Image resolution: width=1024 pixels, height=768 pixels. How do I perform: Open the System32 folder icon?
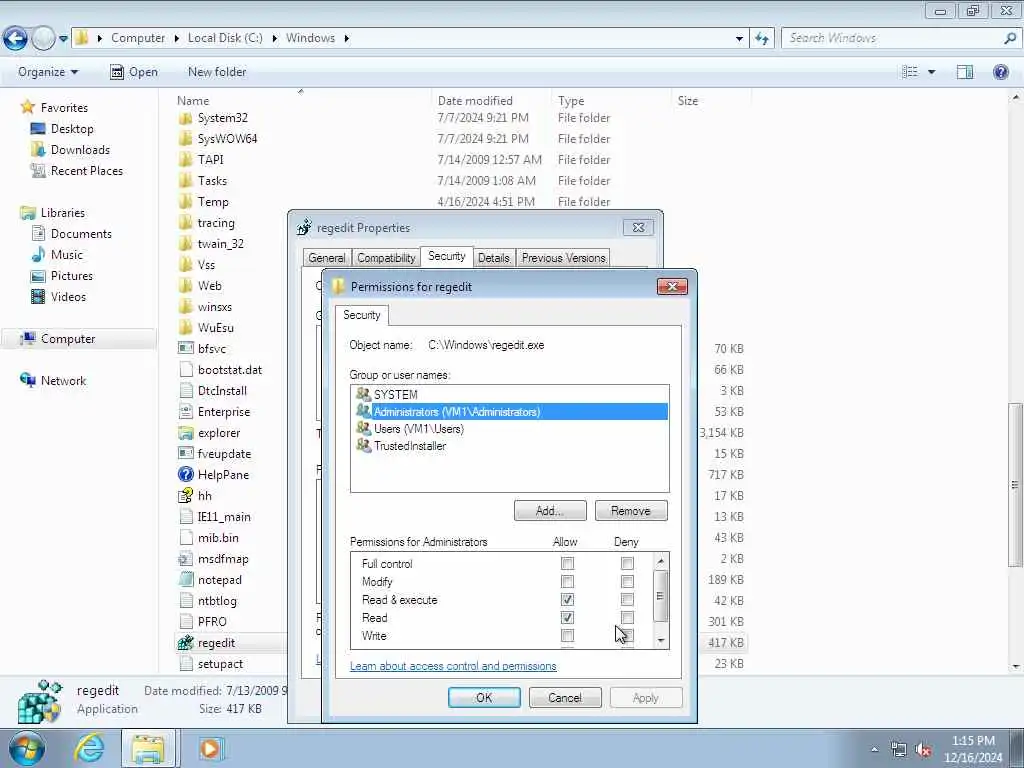(x=185, y=118)
